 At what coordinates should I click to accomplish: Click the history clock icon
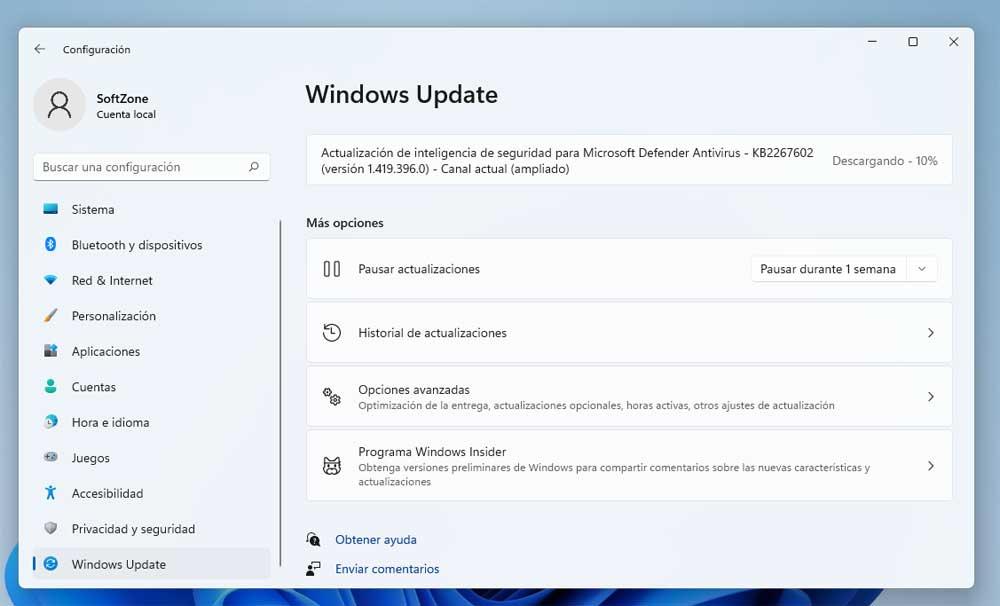point(332,332)
